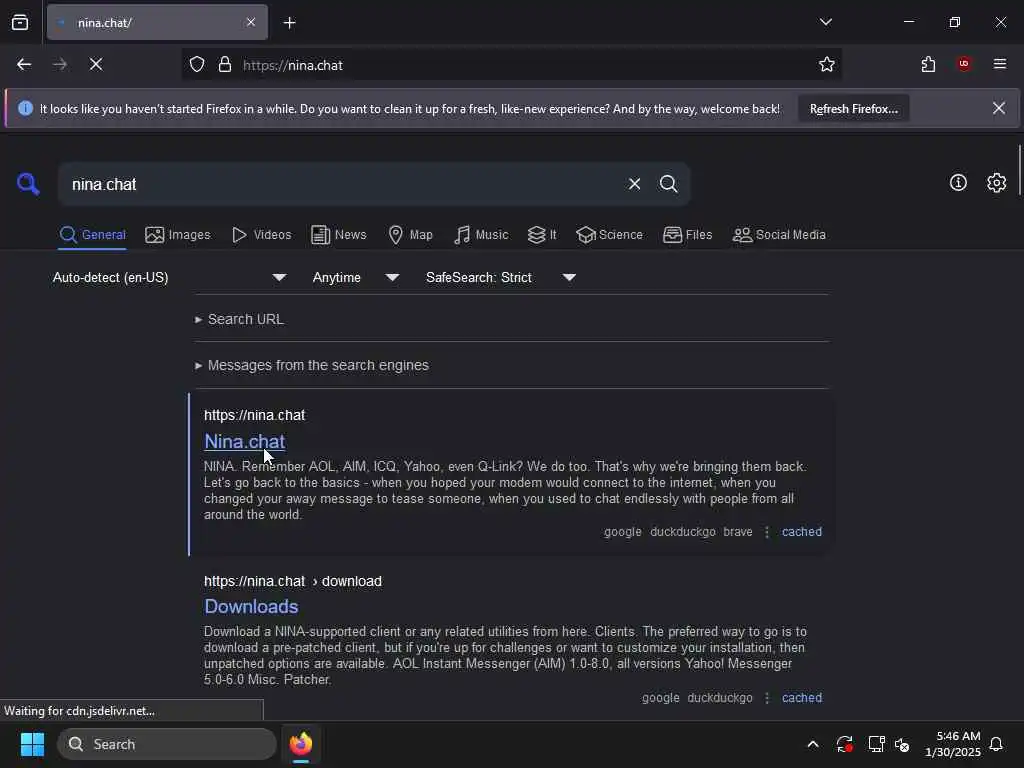Open the search info (i) icon
Viewport: 1024px width, 768px height.
958,183
